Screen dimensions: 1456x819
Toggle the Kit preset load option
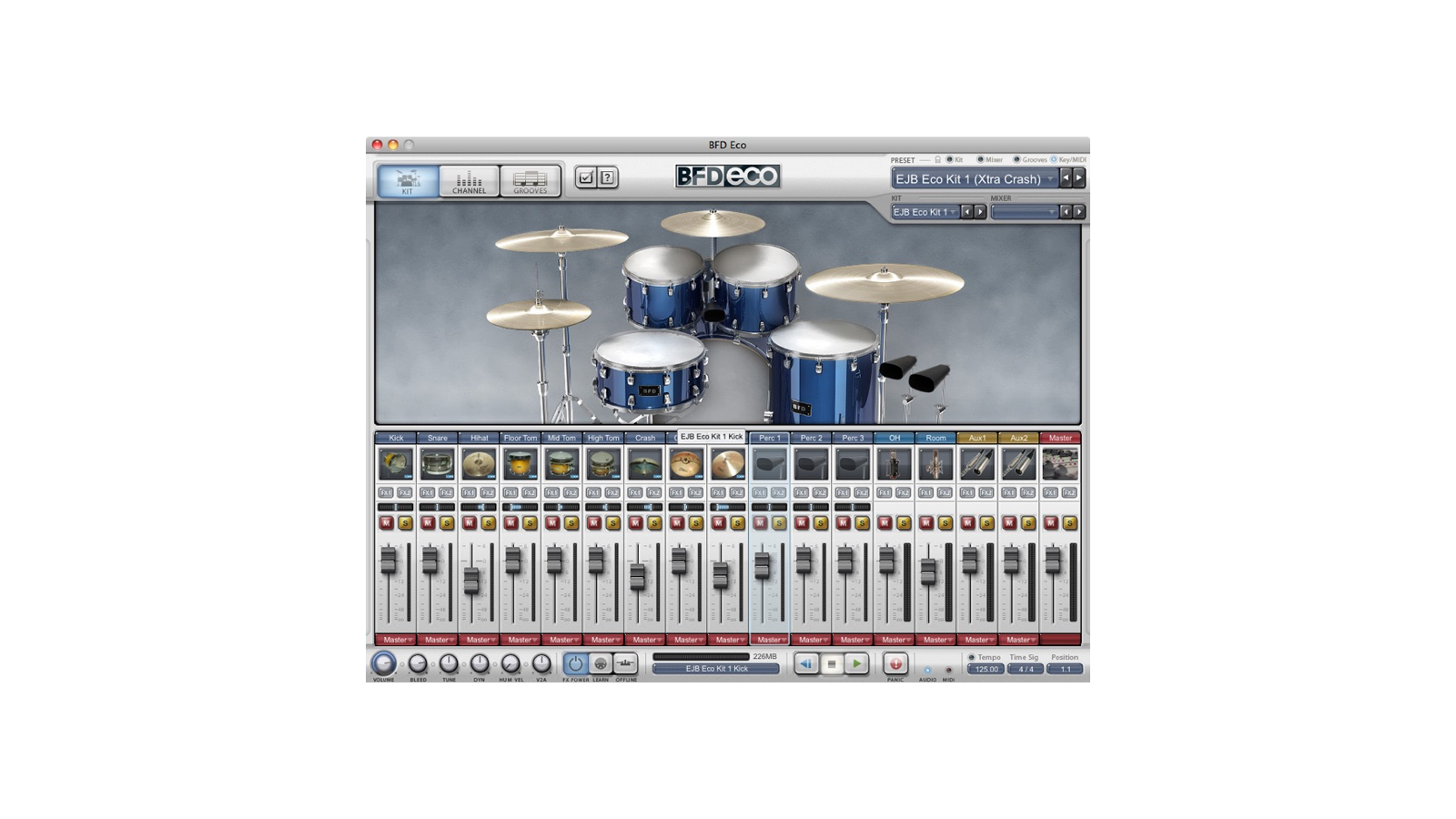[x=949, y=159]
